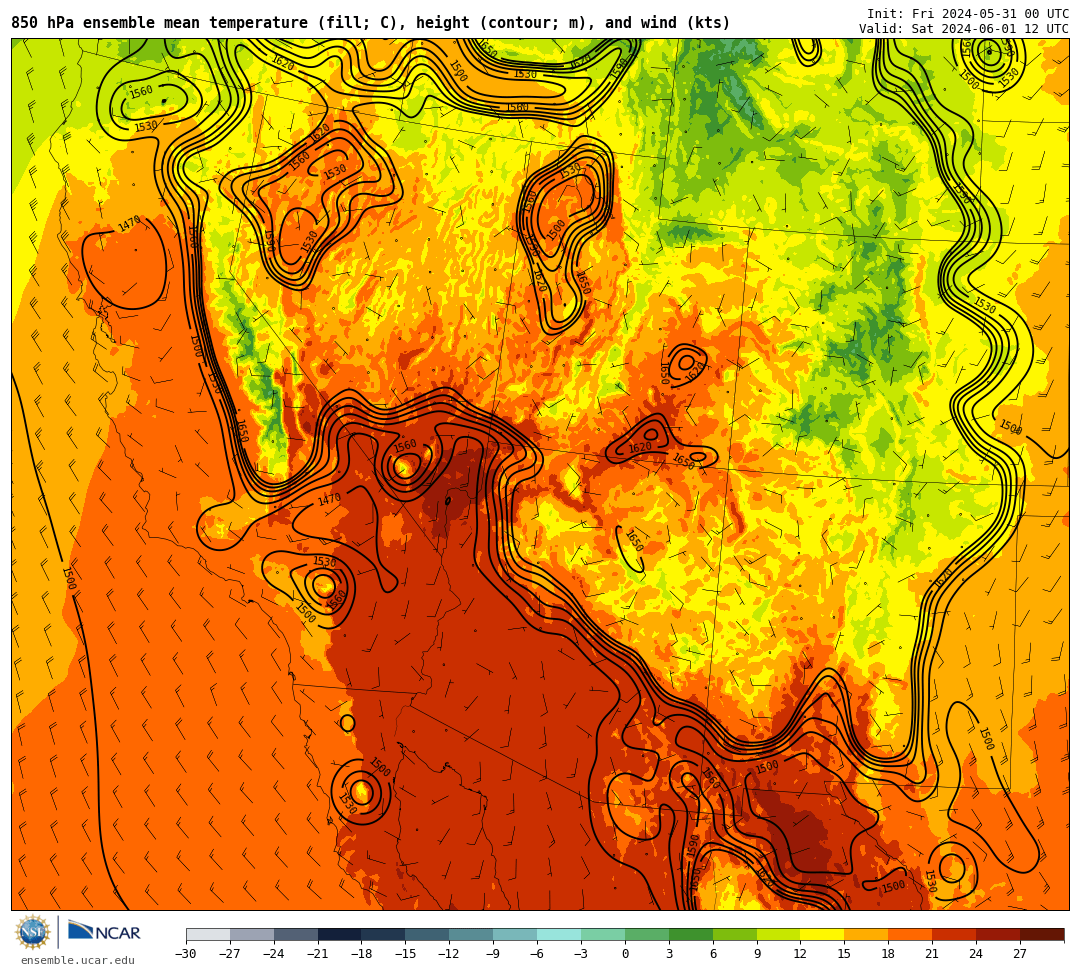The image size is (1080, 973).
Task: Click the colorbar label −30
Action: tap(186, 954)
